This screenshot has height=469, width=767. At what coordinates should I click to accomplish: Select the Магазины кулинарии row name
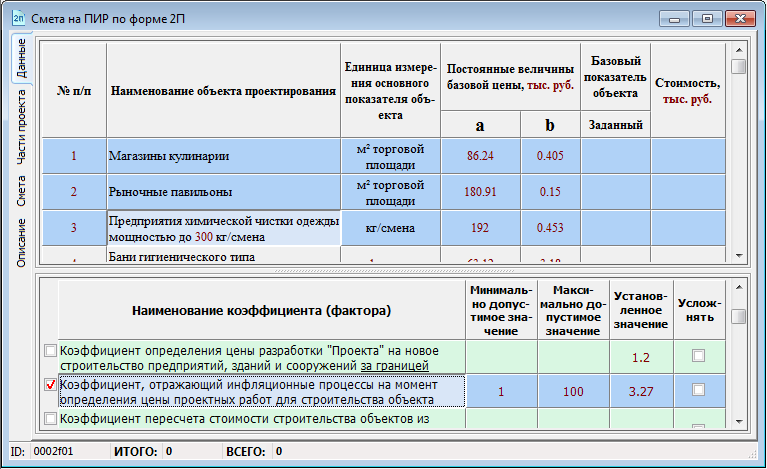[x=224, y=156]
